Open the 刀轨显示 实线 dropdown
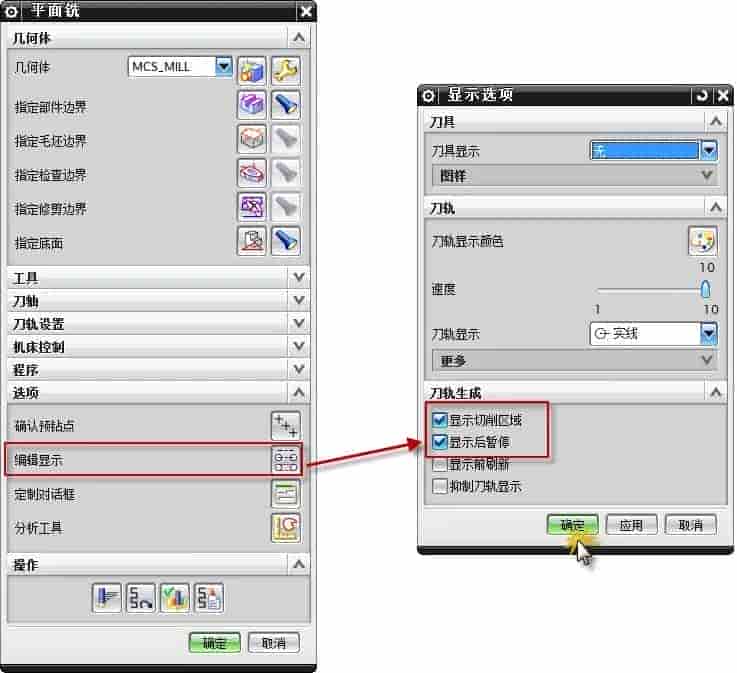The image size is (737, 673). coord(709,334)
